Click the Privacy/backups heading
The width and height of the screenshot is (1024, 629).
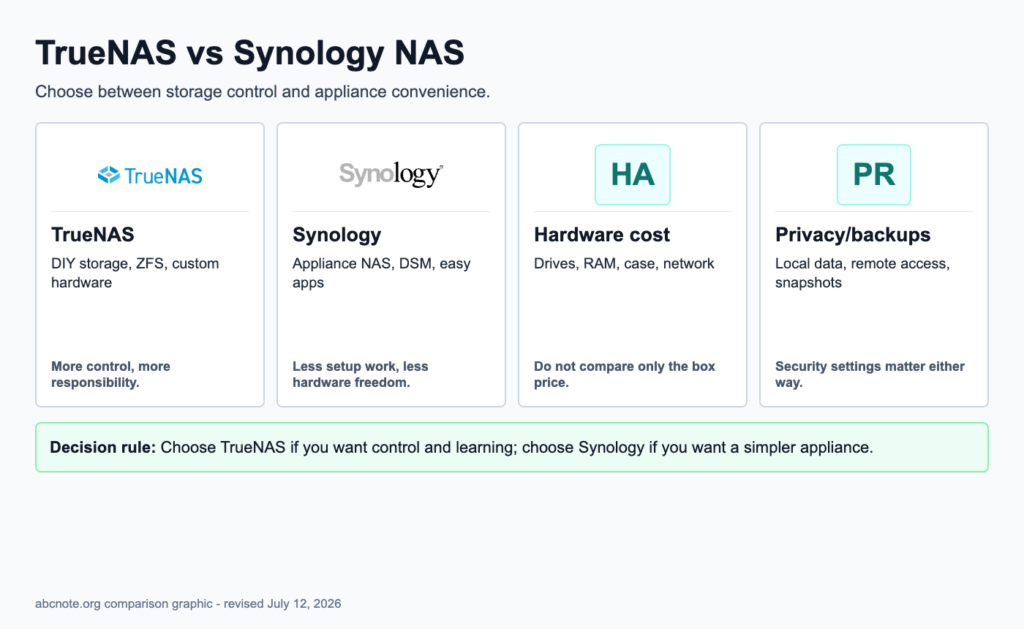click(852, 234)
